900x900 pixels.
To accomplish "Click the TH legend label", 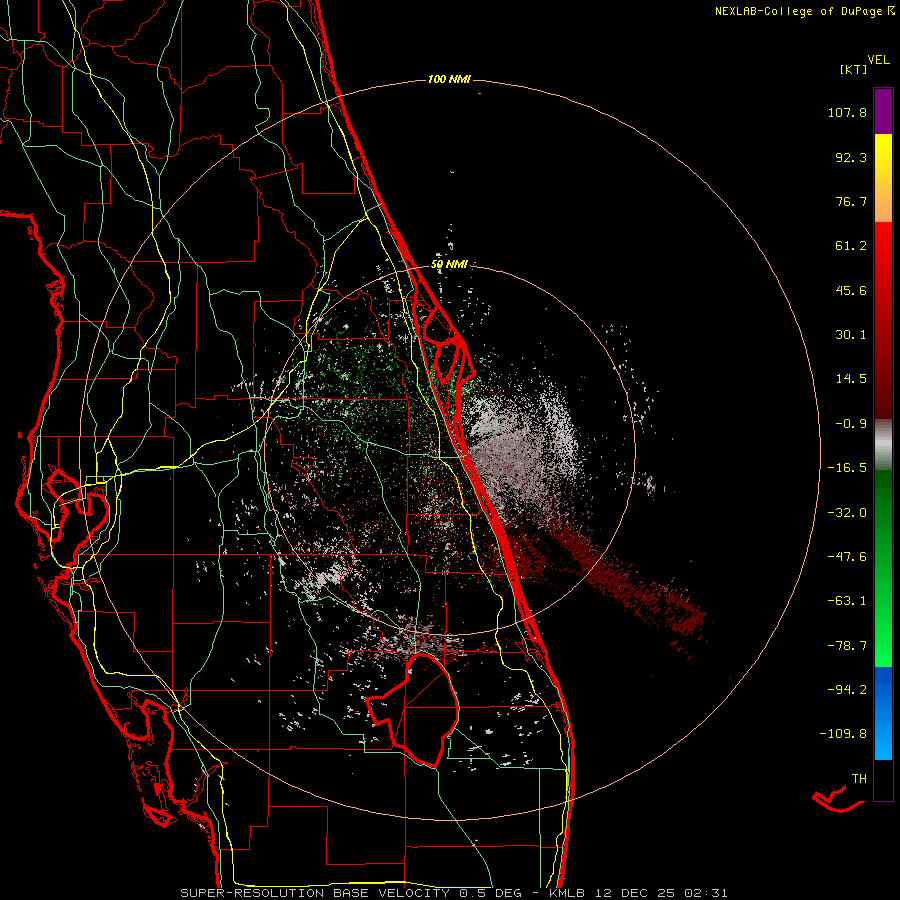I will tap(859, 779).
